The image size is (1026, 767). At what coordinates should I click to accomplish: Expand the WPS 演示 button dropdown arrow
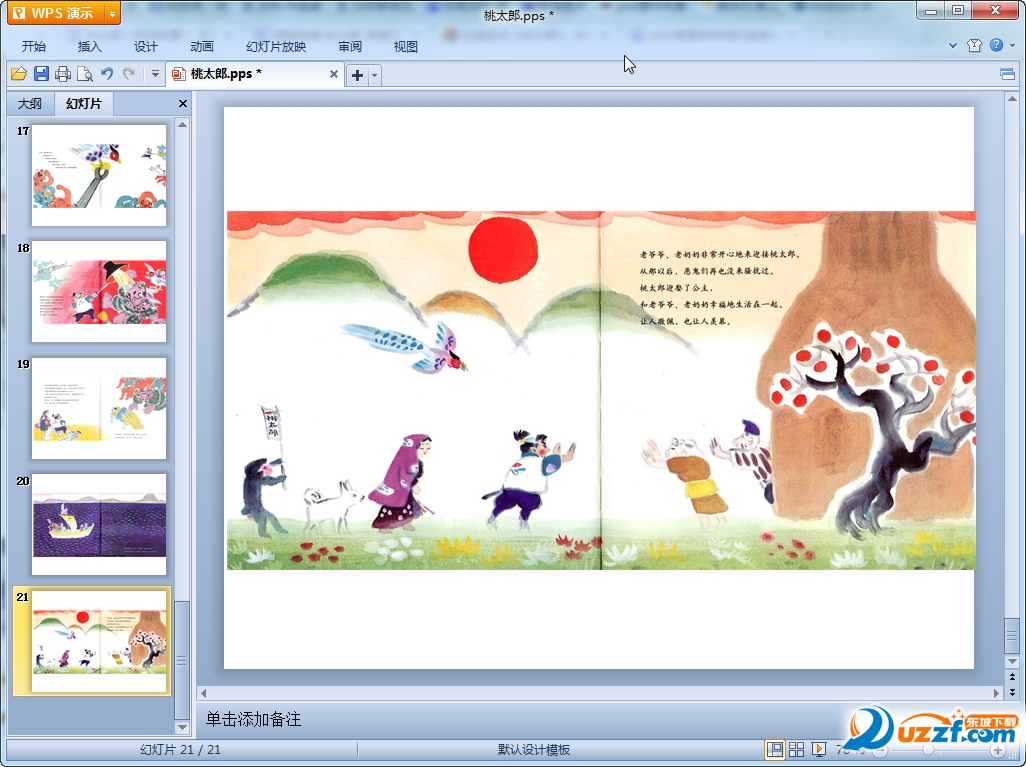pos(113,12)
